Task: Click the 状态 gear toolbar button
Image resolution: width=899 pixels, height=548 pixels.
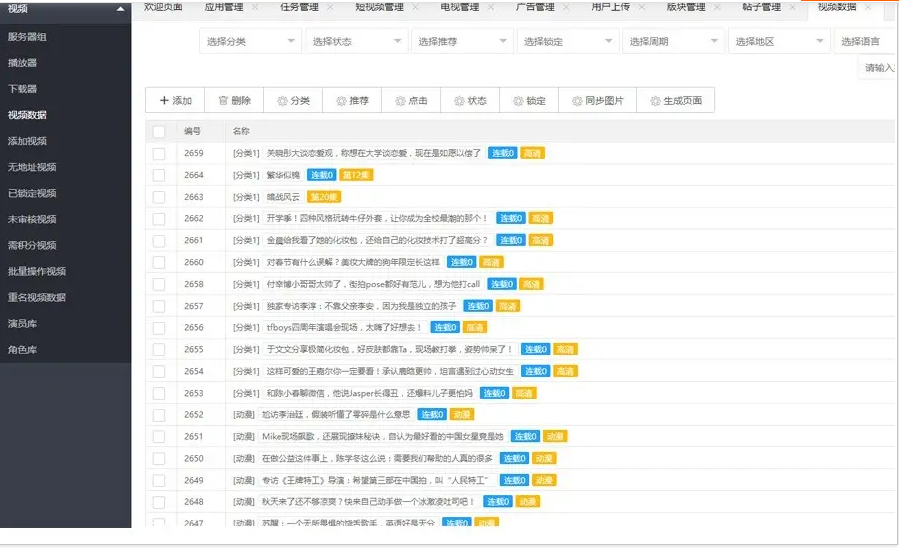Action: tap(470, 100)
